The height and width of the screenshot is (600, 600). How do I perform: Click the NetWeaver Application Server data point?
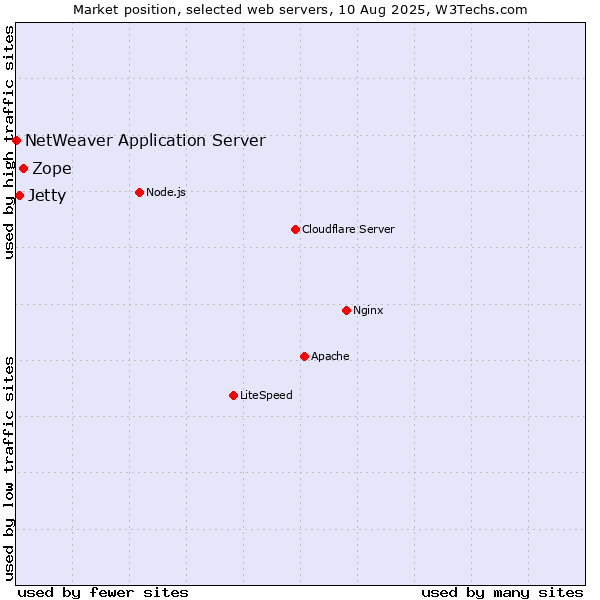[x=16, y=140]
